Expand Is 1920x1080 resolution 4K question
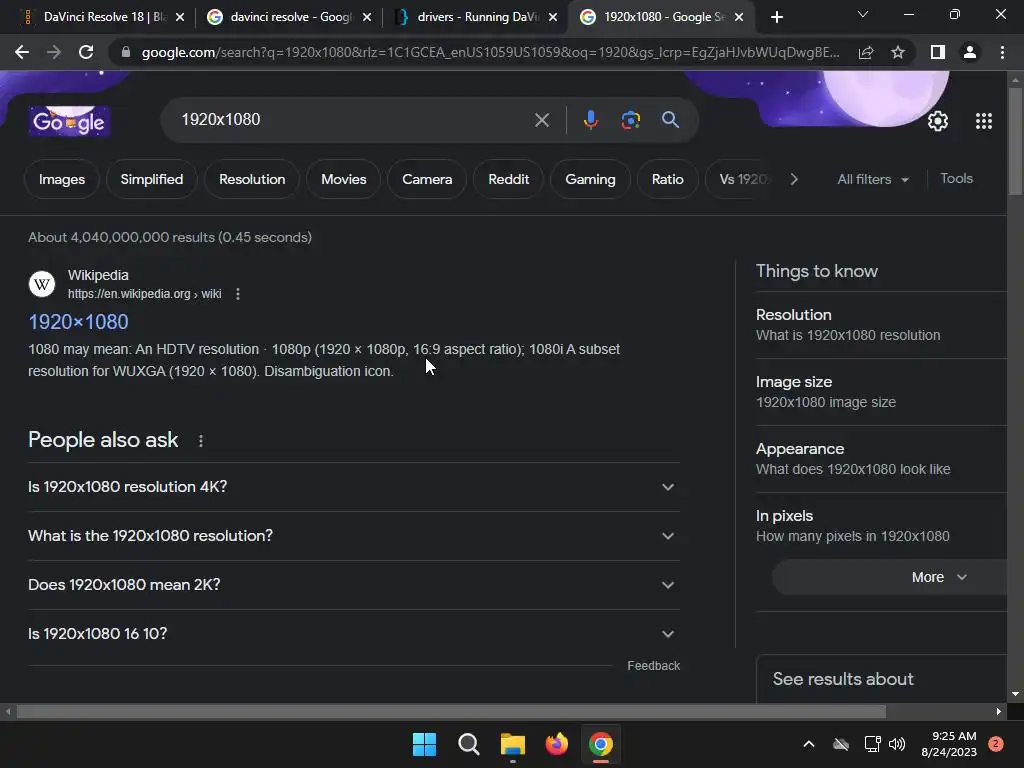1024x768 pixels. (x=354, y=487)
